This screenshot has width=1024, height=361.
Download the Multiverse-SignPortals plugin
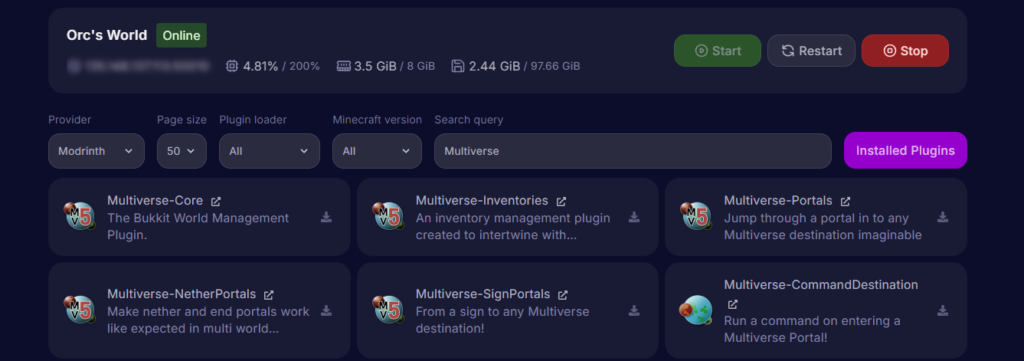click(634, 311)
